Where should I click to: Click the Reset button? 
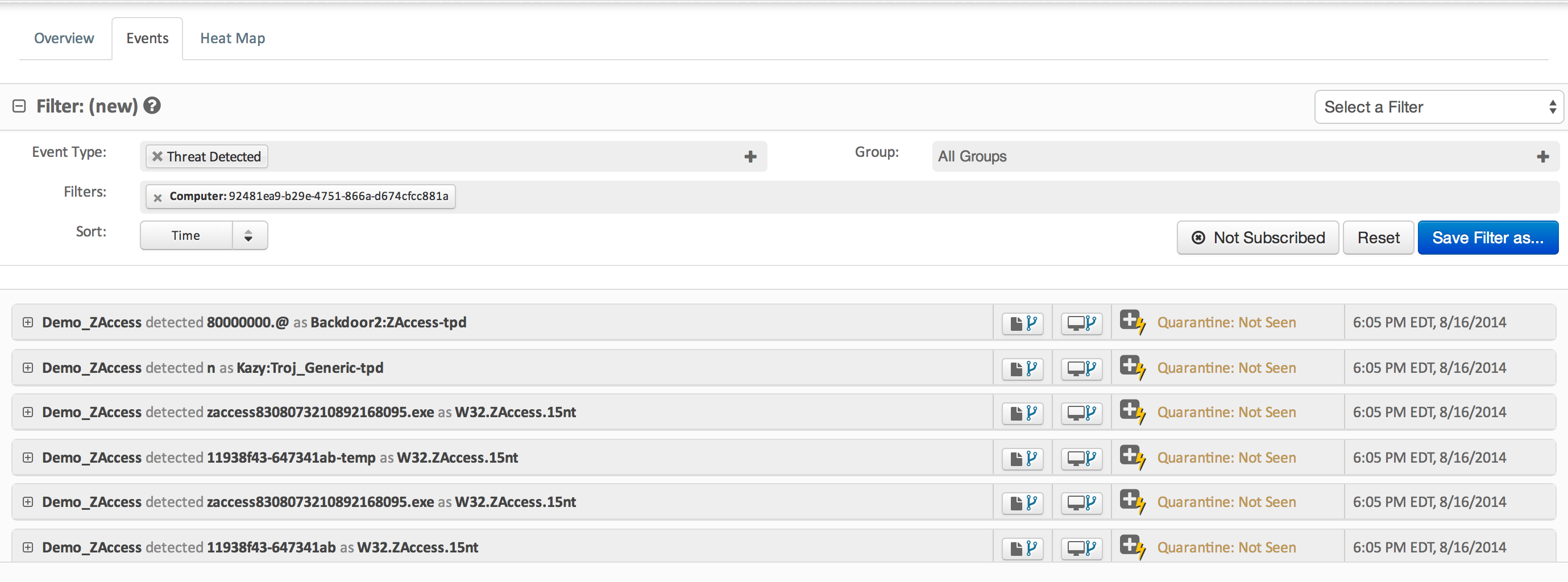[x=1378, y=238]
